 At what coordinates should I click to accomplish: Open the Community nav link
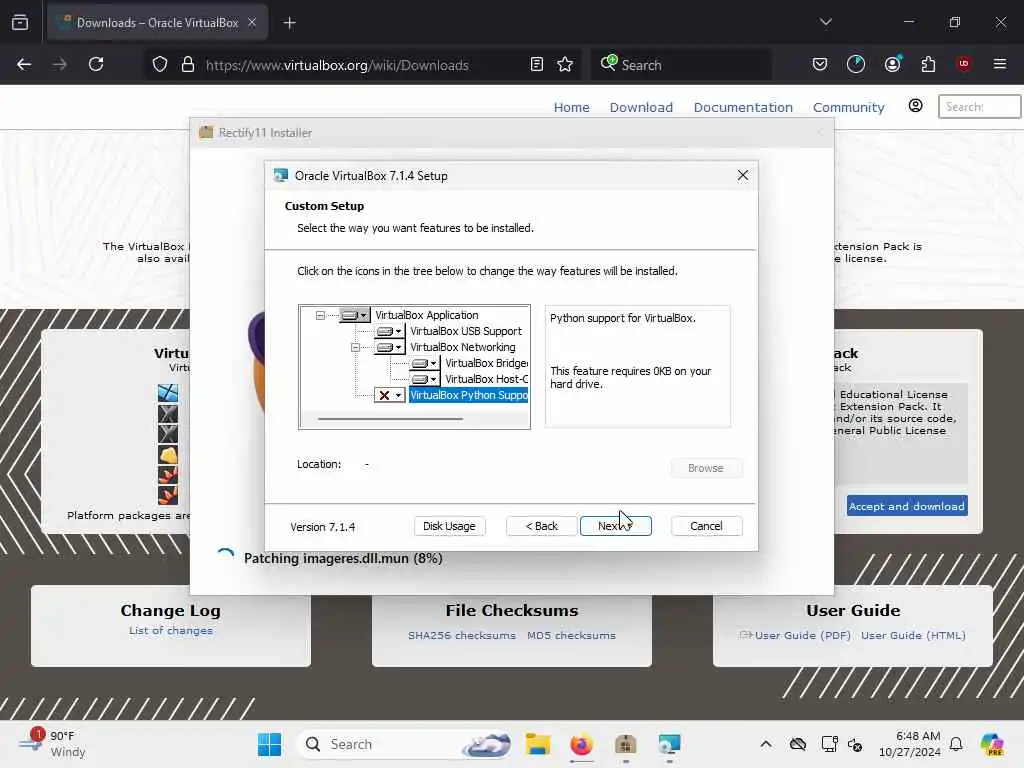pos(848,107)
